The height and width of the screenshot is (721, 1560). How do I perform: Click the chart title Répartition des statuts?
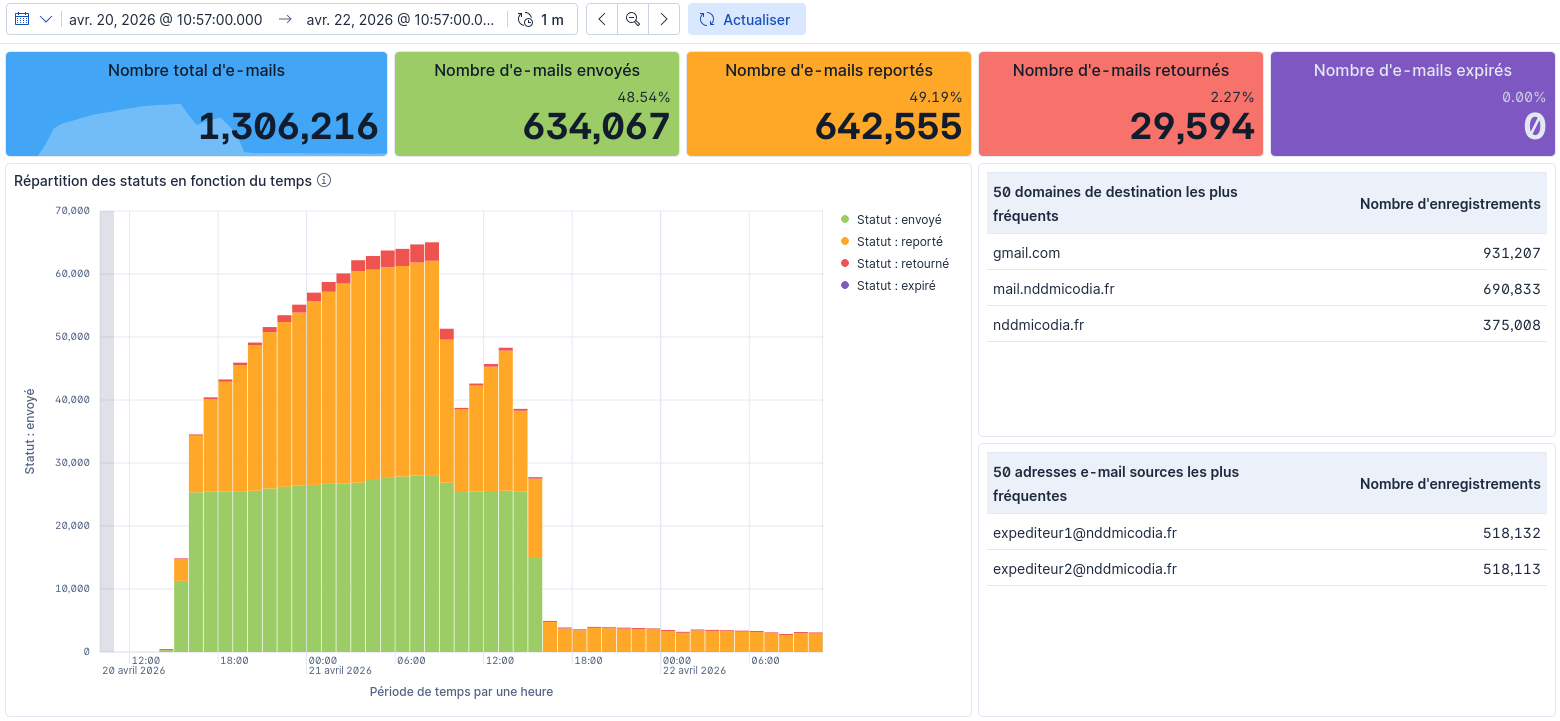(x=163, y=181)
